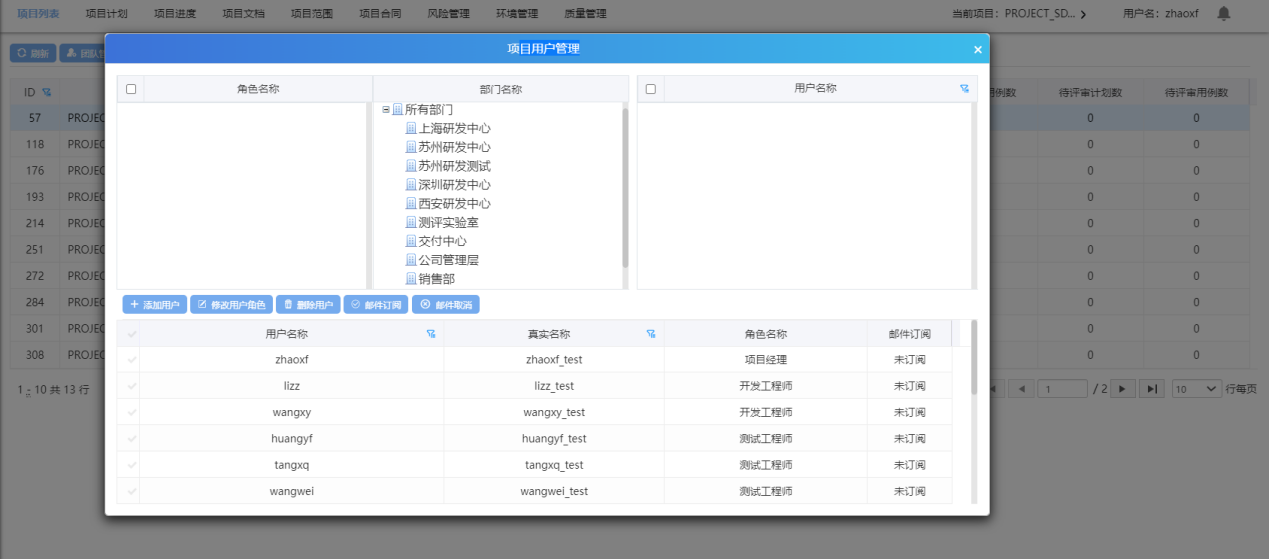Check the row selector for zhaoxf
Viewport: 1269px width, 559px height.
pos(132,360)
